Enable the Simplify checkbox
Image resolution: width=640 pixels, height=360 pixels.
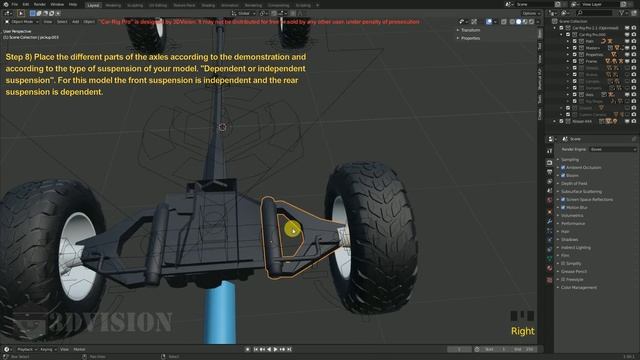pos(563,264)
